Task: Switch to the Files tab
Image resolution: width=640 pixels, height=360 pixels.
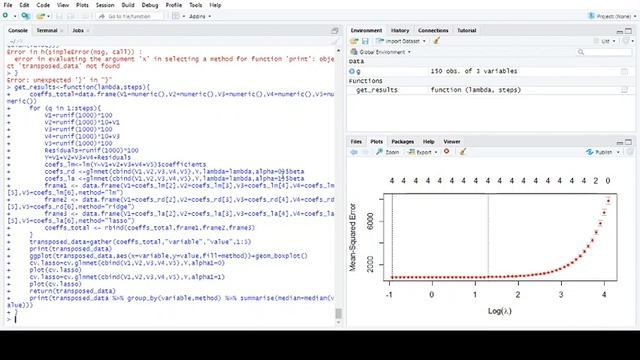Action: 356,142
